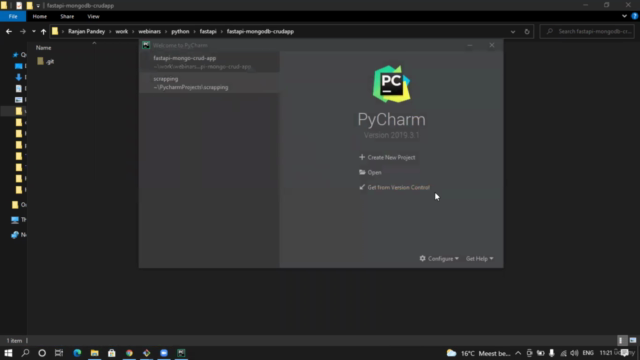This screenshot has height=360, width=640.
Task: Minimize the Welcome to PyCharm window
Action: pos(470,45)
